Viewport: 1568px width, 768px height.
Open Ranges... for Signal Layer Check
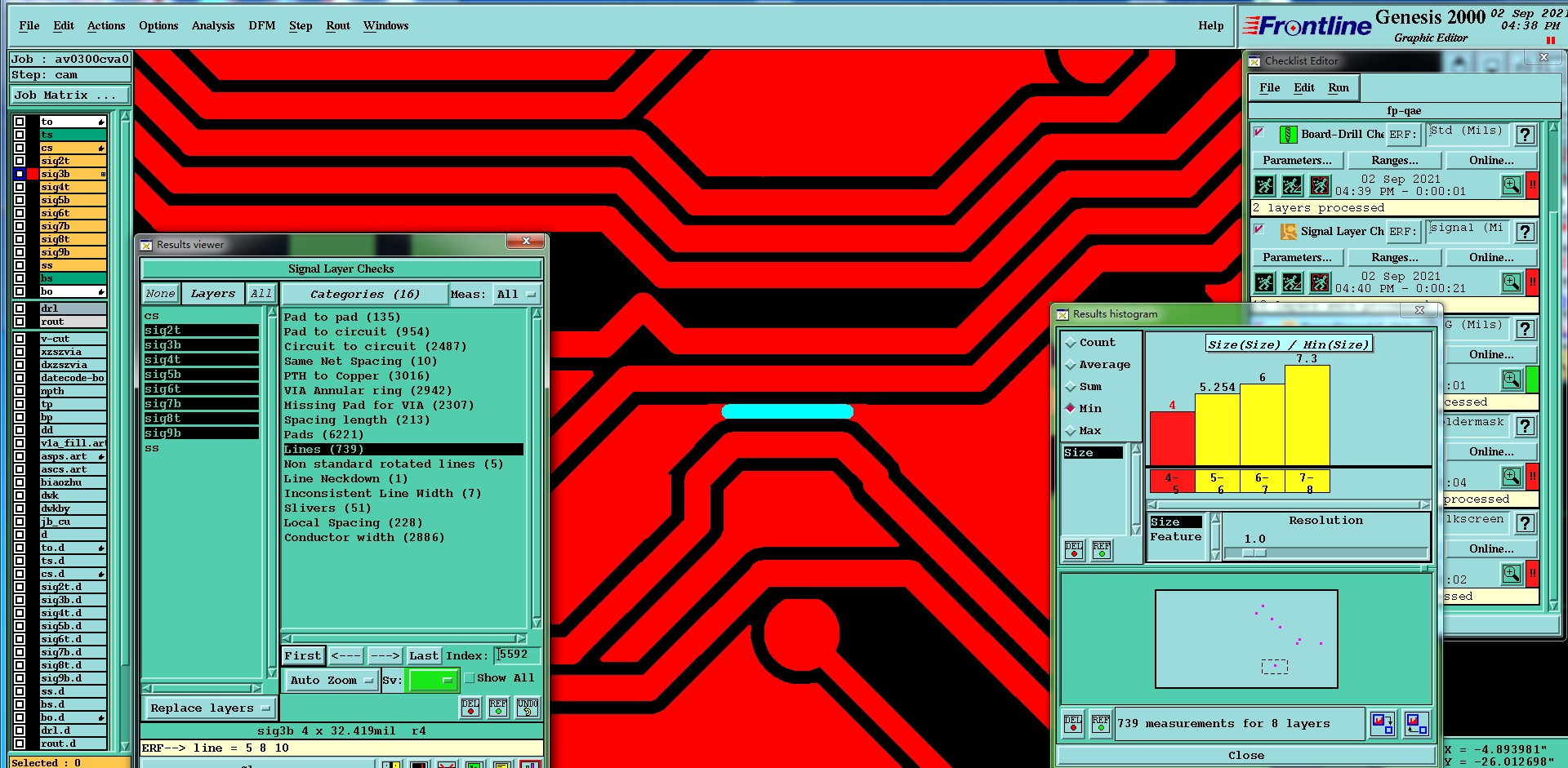click(x=1394, y=258)
